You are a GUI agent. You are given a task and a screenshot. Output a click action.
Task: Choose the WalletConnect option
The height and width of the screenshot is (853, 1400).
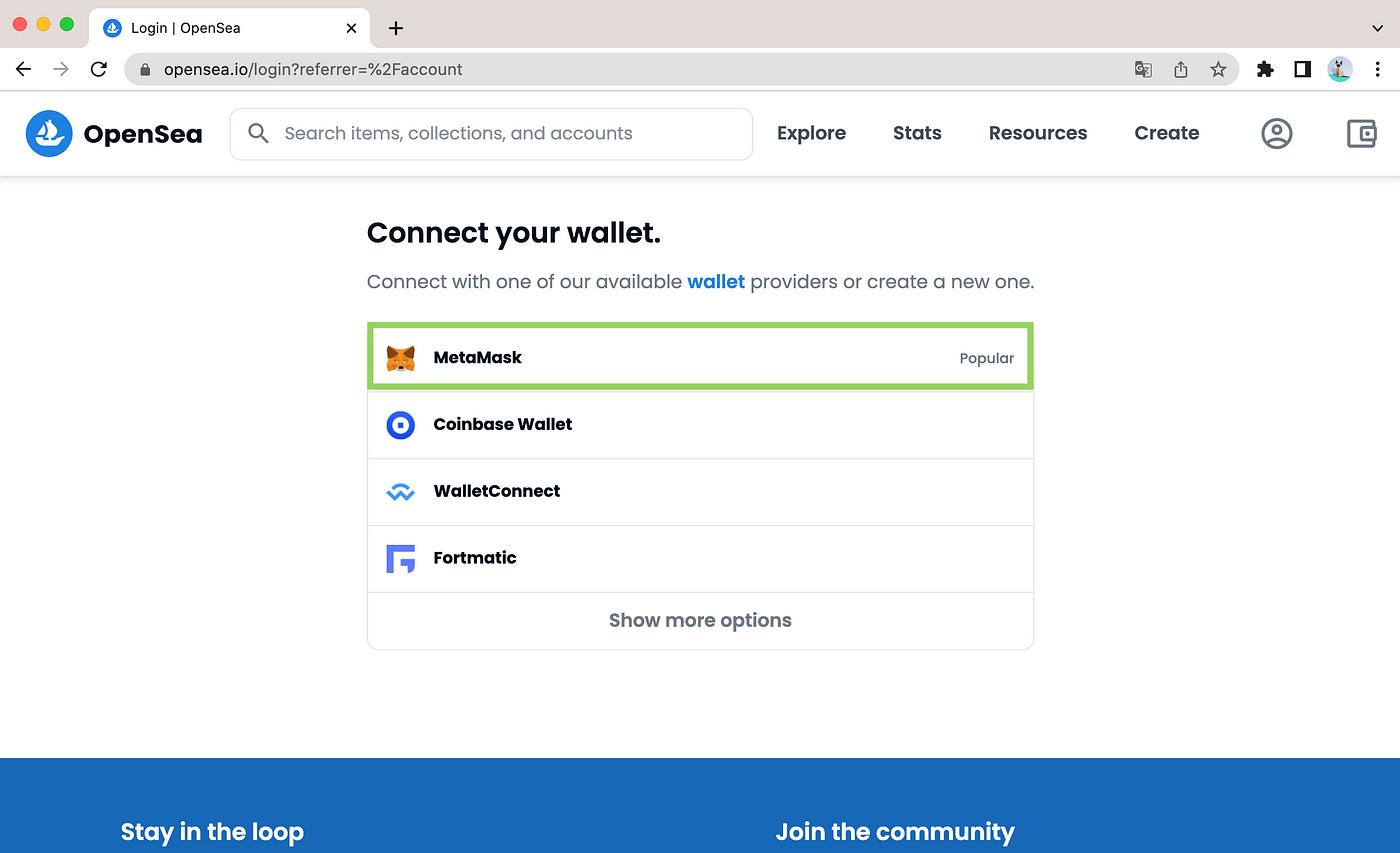(x=700, y=491)
